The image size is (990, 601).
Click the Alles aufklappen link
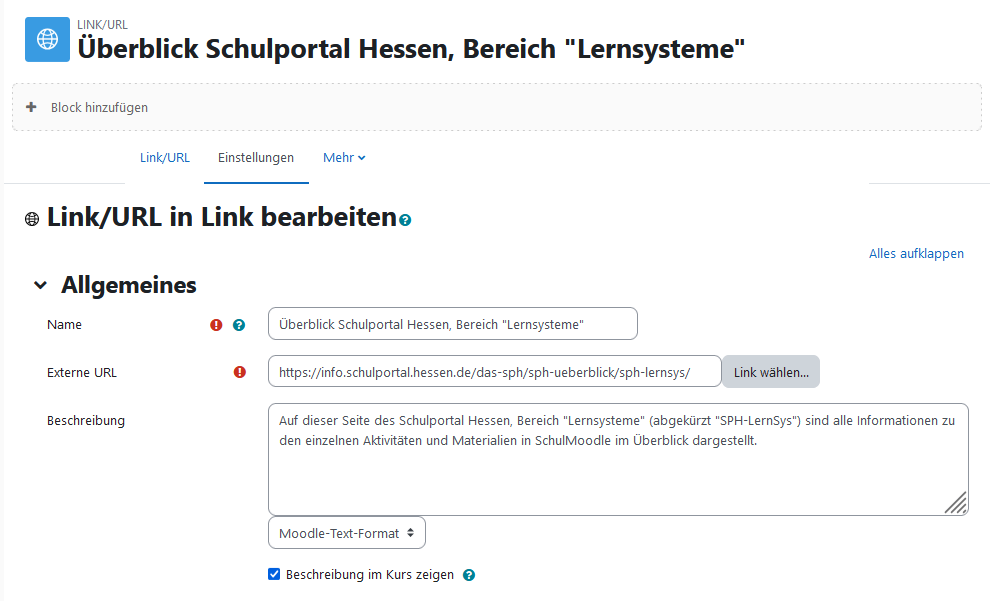[x=916, y=254]
